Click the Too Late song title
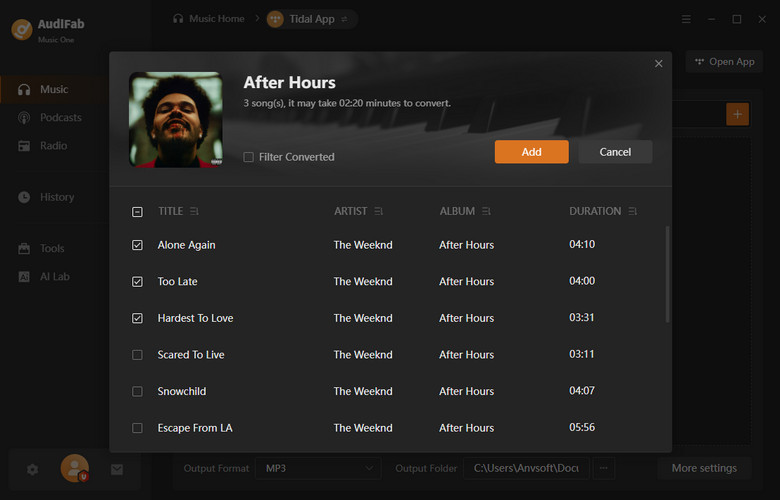The image size is (780, 500). point(178,282)
